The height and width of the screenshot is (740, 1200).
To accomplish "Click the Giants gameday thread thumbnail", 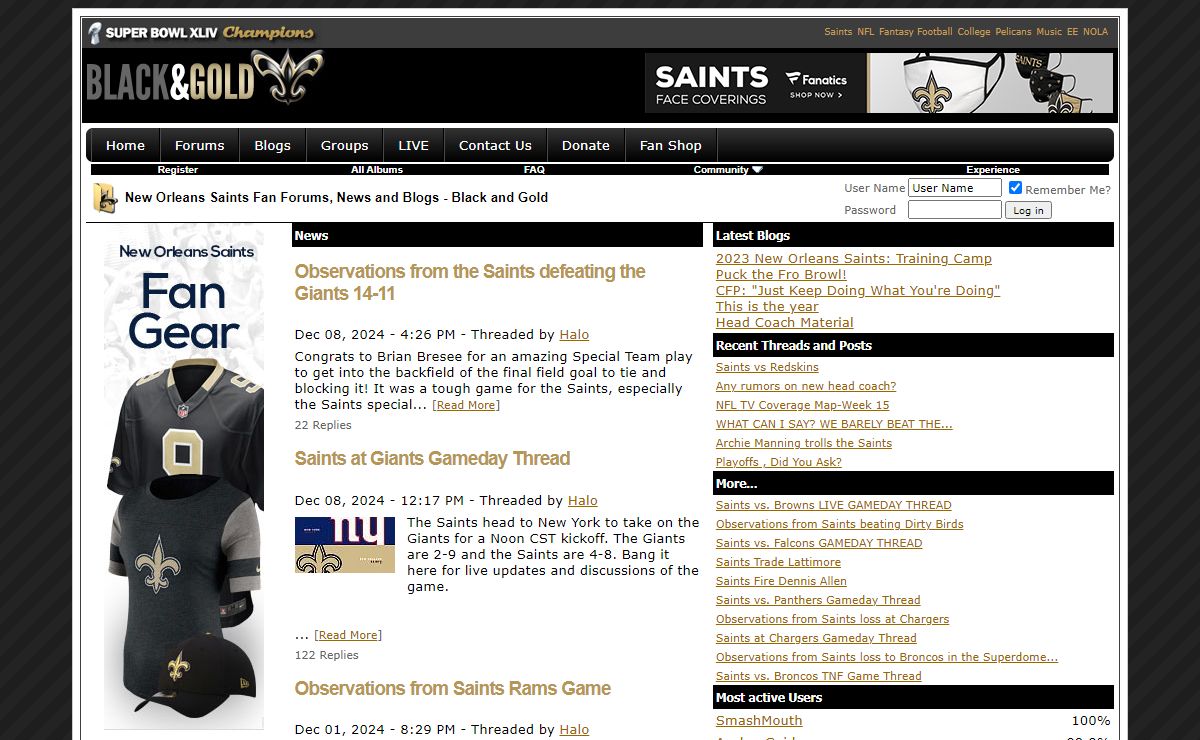I will coord(345,545).
